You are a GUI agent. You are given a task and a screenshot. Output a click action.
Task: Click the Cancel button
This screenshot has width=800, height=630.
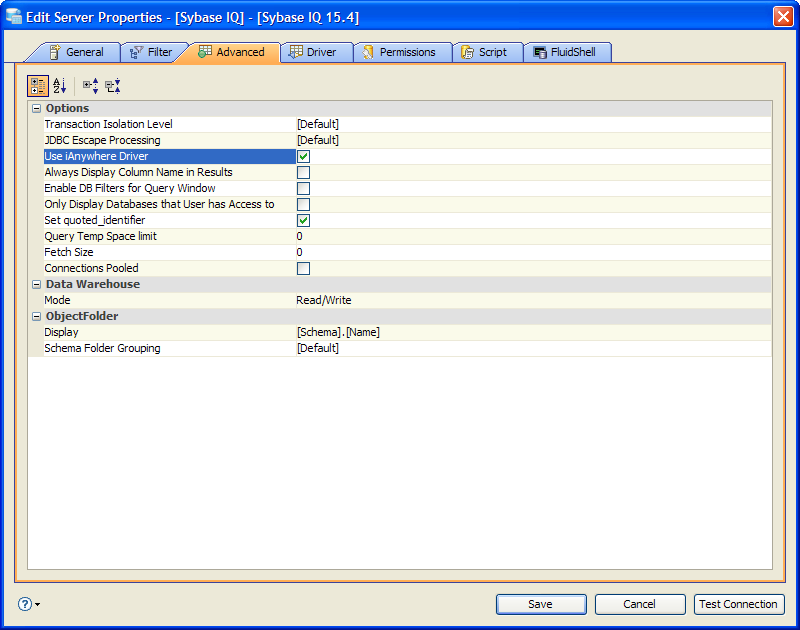640,604
